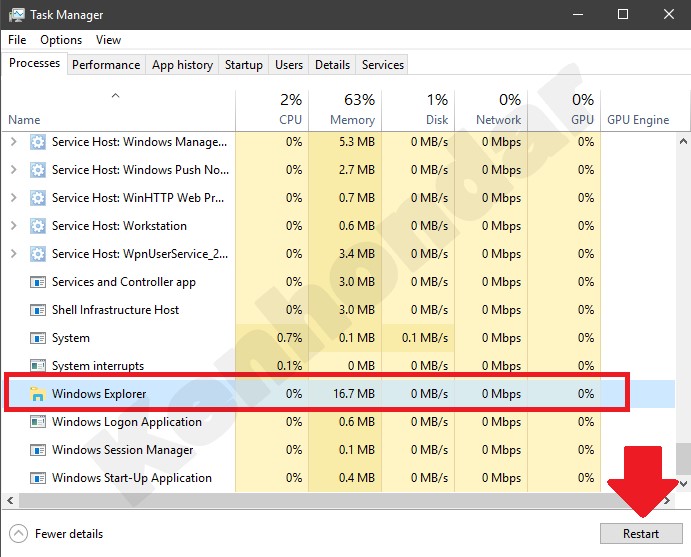Sort by the CPU column header
691x557 pixels.
(x=272, y=111)
